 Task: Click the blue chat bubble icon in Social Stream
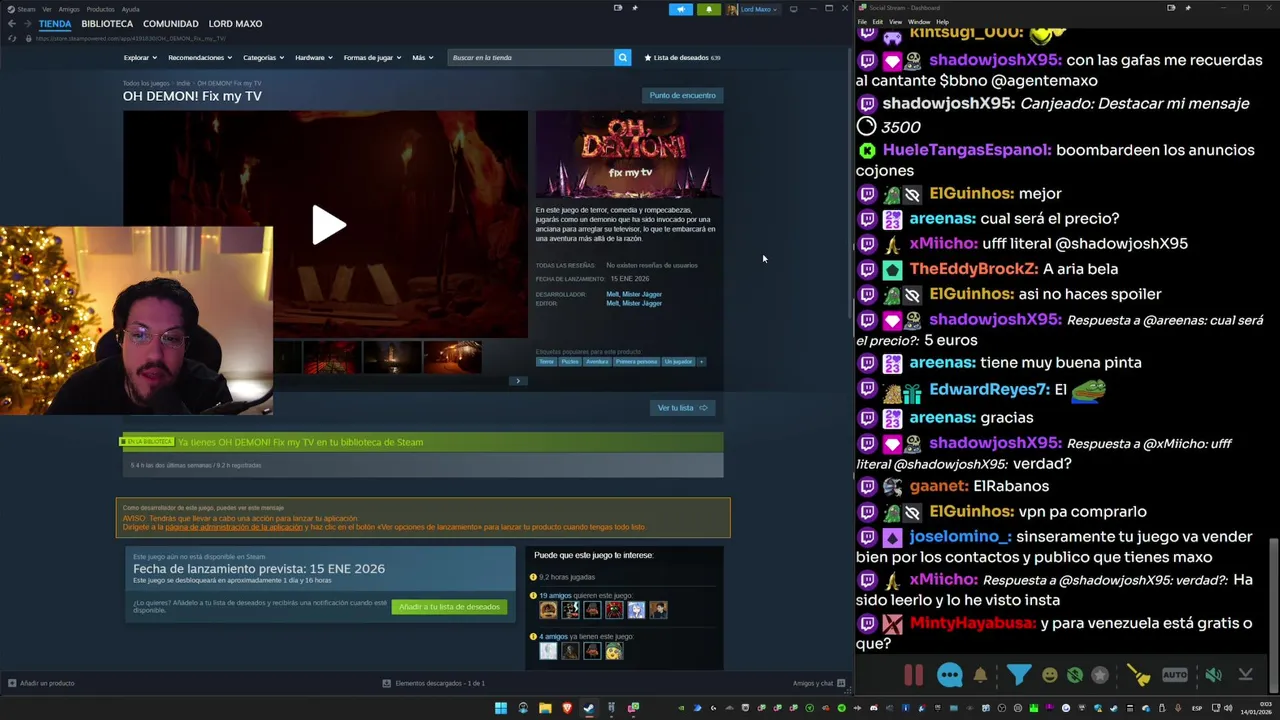pyautogui.click(x=950, y=675)
